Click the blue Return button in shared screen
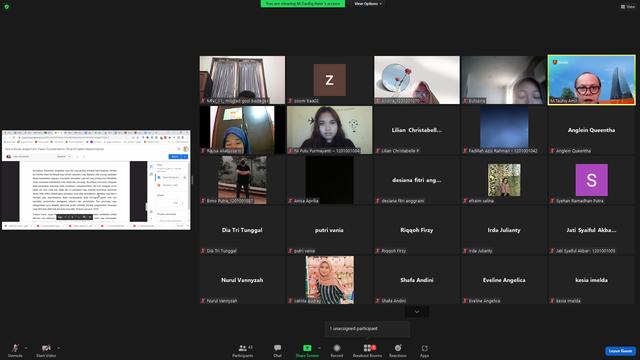 (175, 156)
